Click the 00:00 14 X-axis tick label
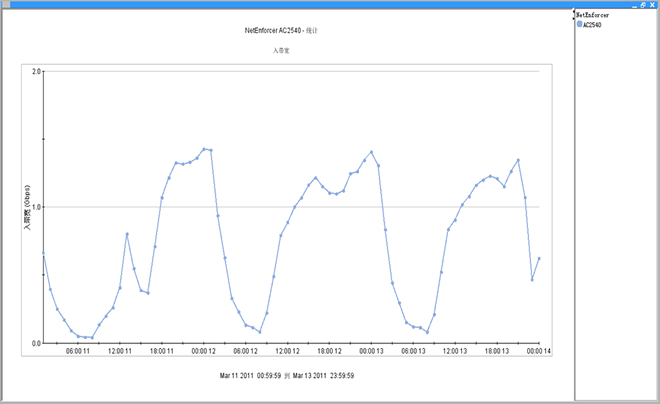The width and height of the screenshot is (660, 404). pos(537,351)
